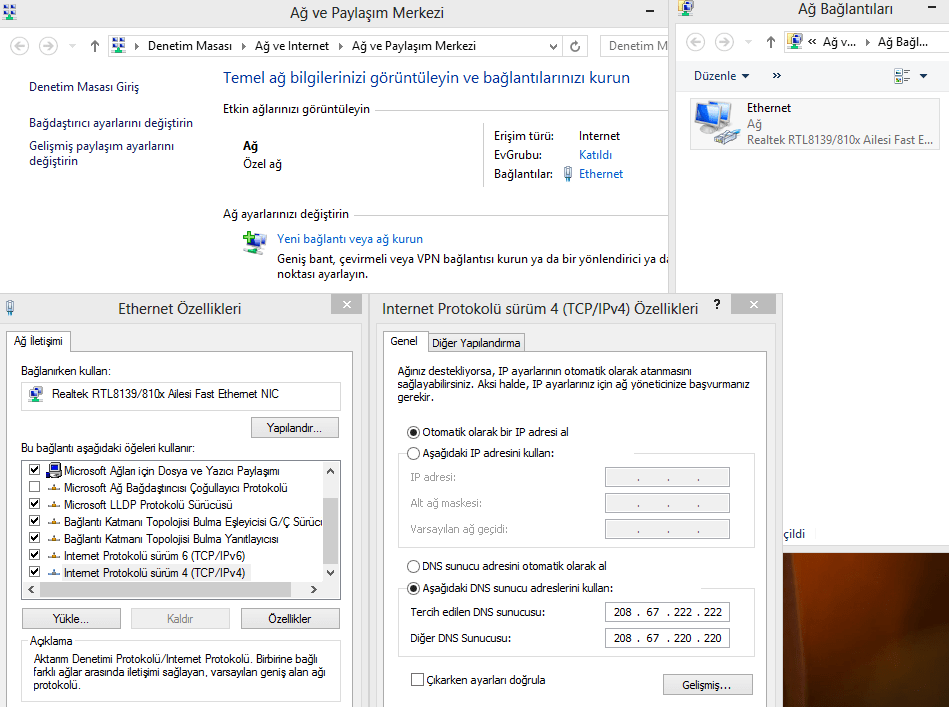
Task: Click the Yükle... button
Action: (71, 619)
